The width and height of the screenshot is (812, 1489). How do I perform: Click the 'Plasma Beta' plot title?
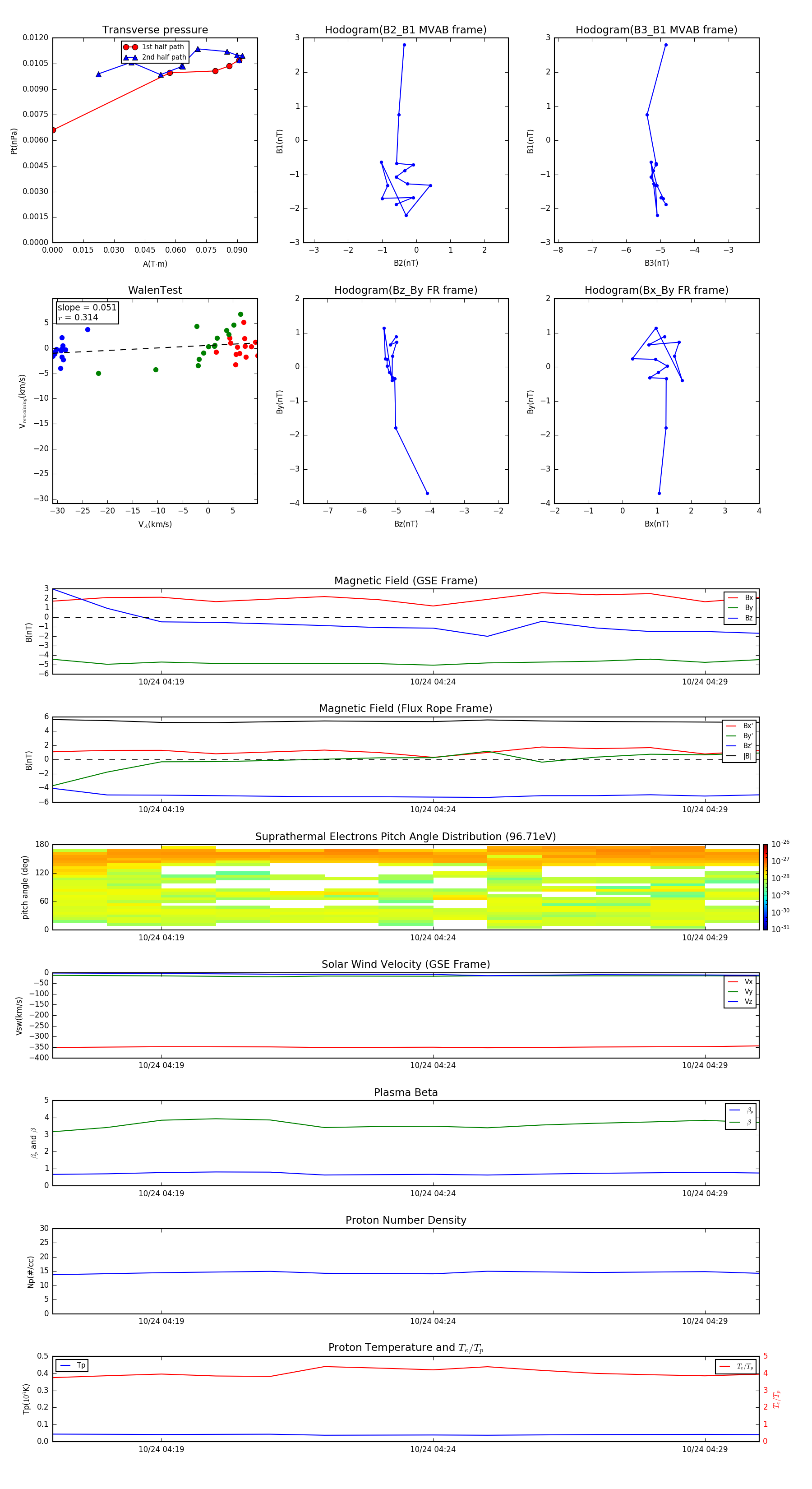406,1092
